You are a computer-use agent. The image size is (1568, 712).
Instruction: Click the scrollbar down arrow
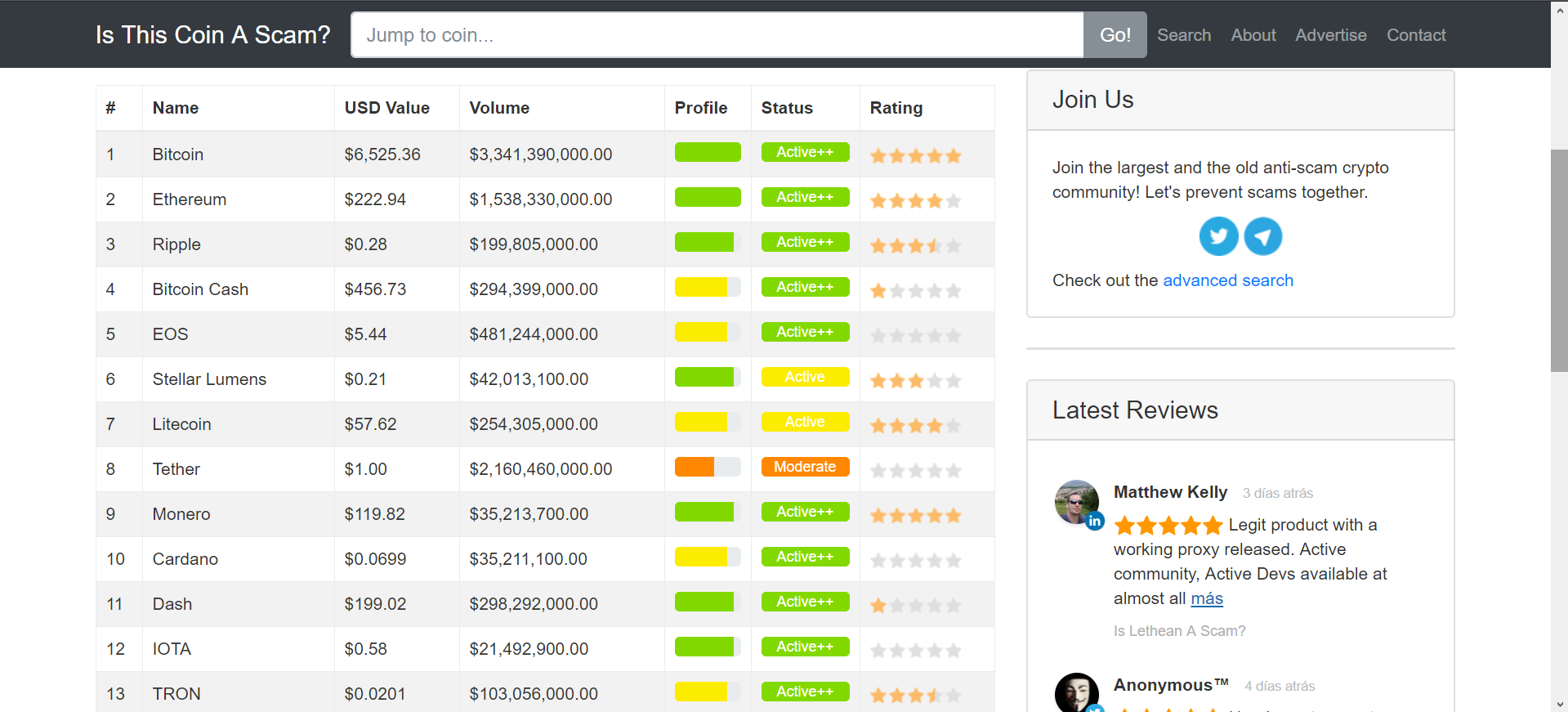(1559, 704)
